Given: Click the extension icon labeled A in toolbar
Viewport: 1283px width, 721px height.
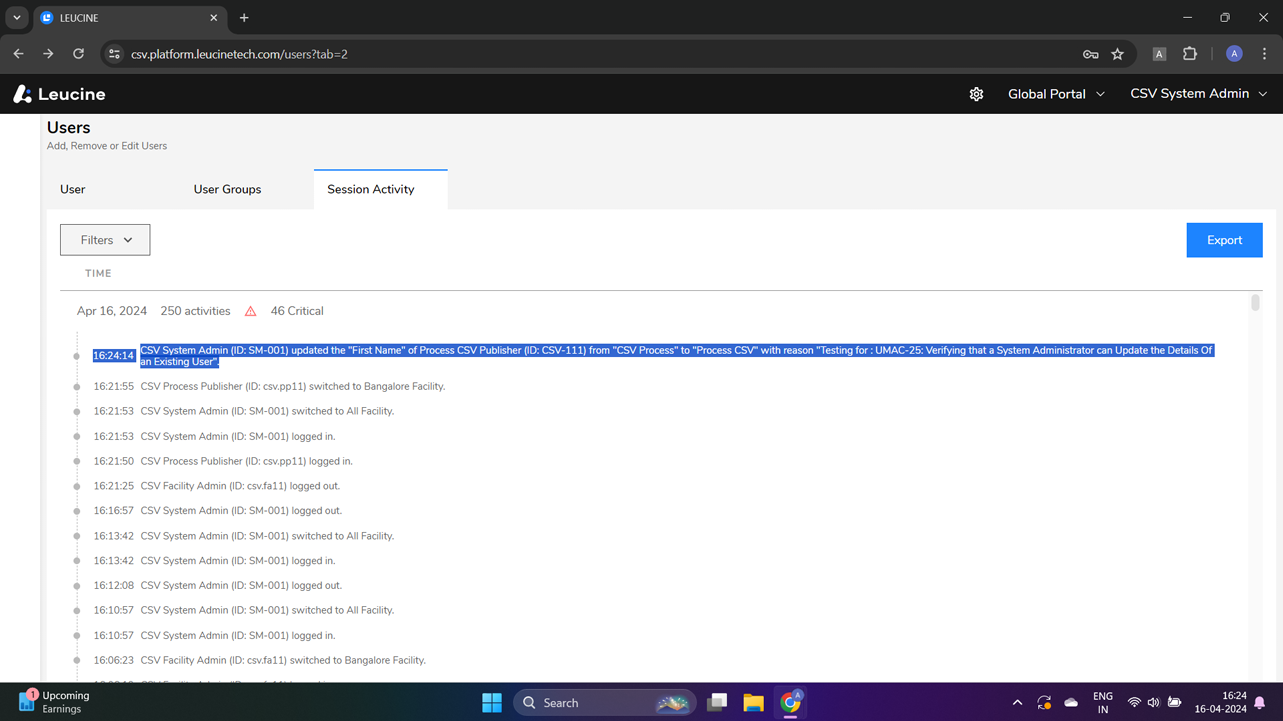Looking at the screenshot, I should pos(1159,54).
